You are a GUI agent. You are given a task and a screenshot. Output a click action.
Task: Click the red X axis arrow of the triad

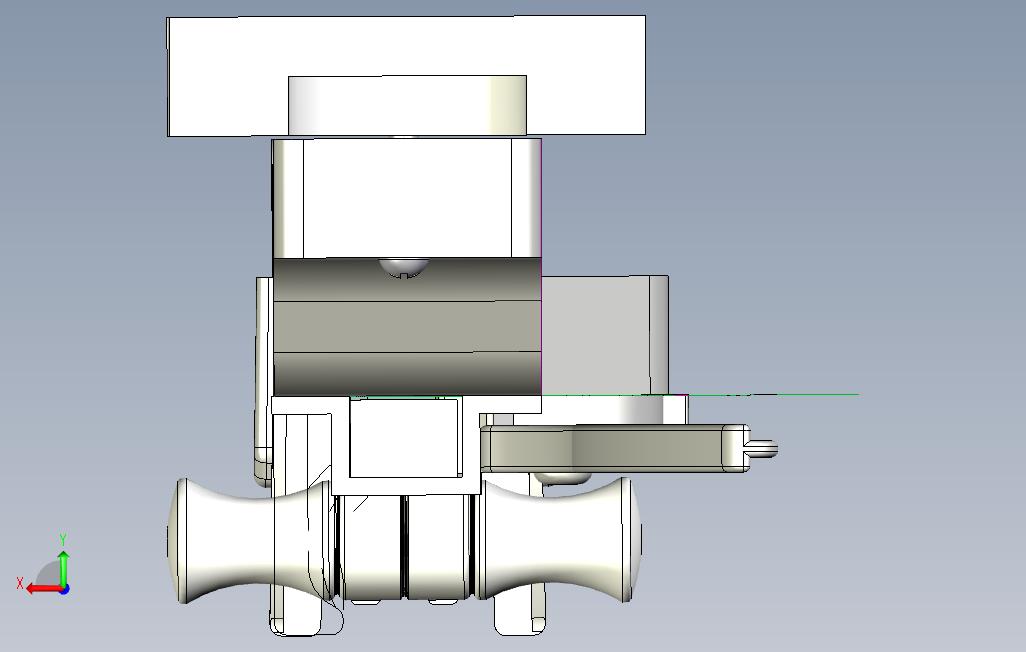[43, 589]
